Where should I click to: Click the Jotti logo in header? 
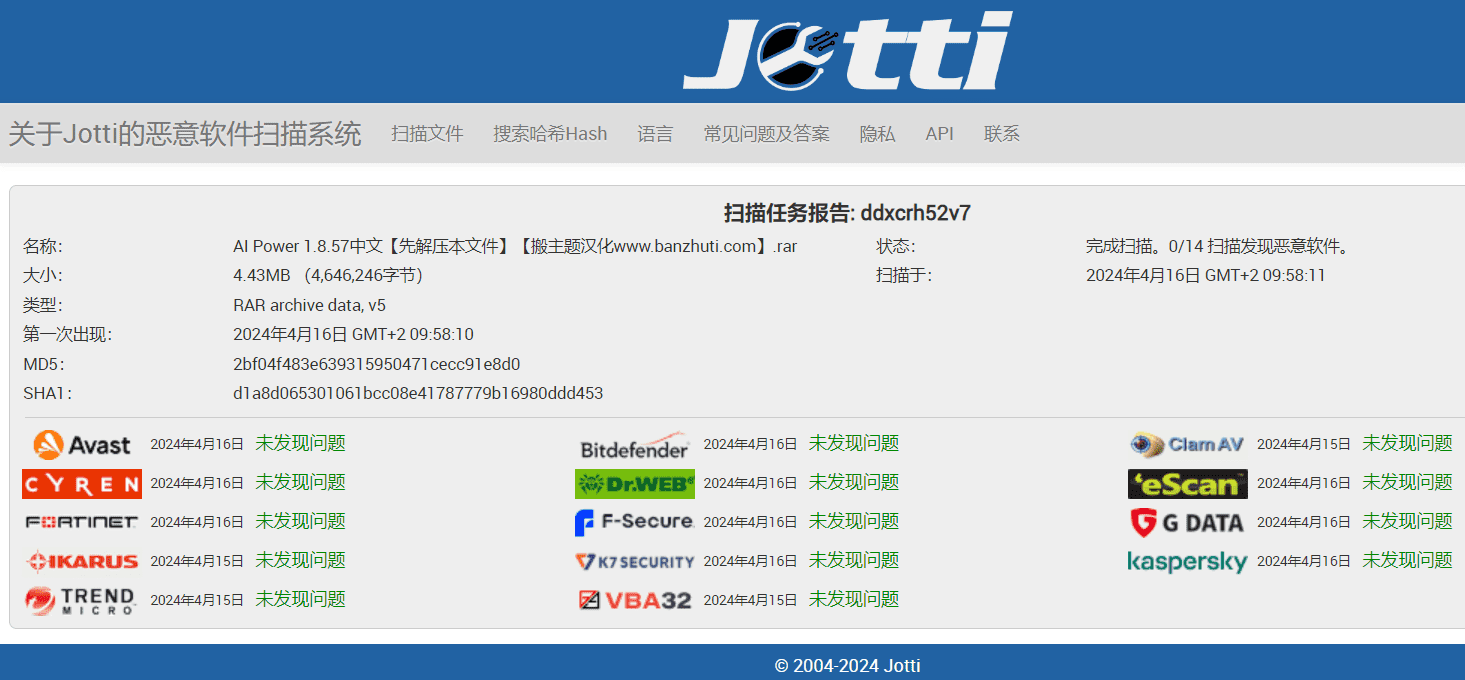pyautogui.click(x=848, y=50)
